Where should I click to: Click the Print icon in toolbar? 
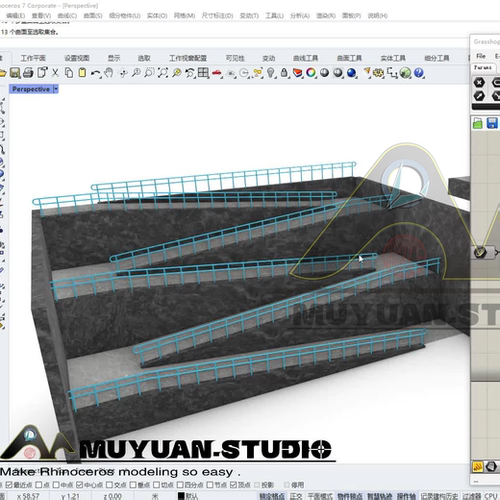click(28, 73)
